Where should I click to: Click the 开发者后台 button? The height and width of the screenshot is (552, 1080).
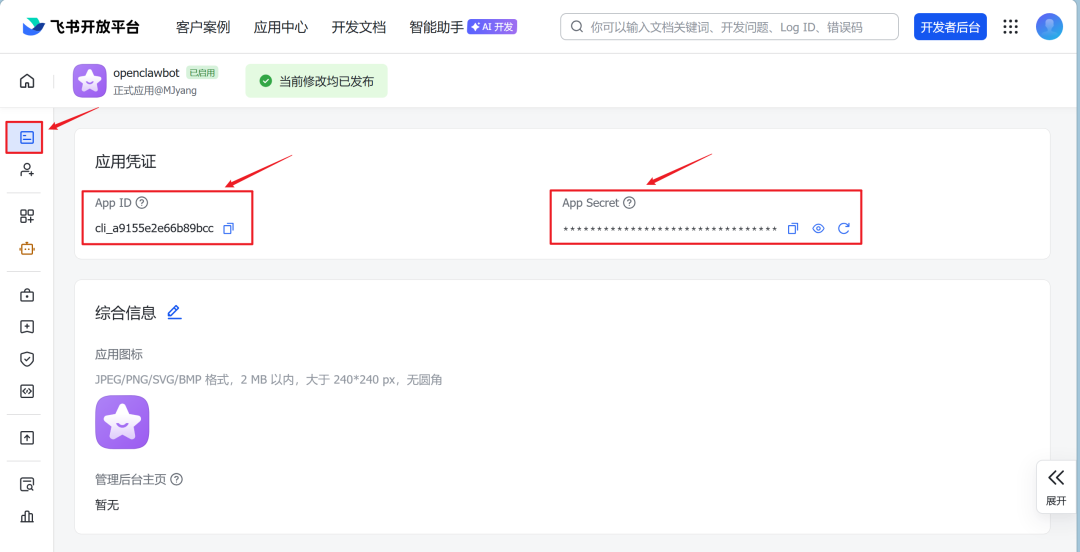(x=950, y=27)
